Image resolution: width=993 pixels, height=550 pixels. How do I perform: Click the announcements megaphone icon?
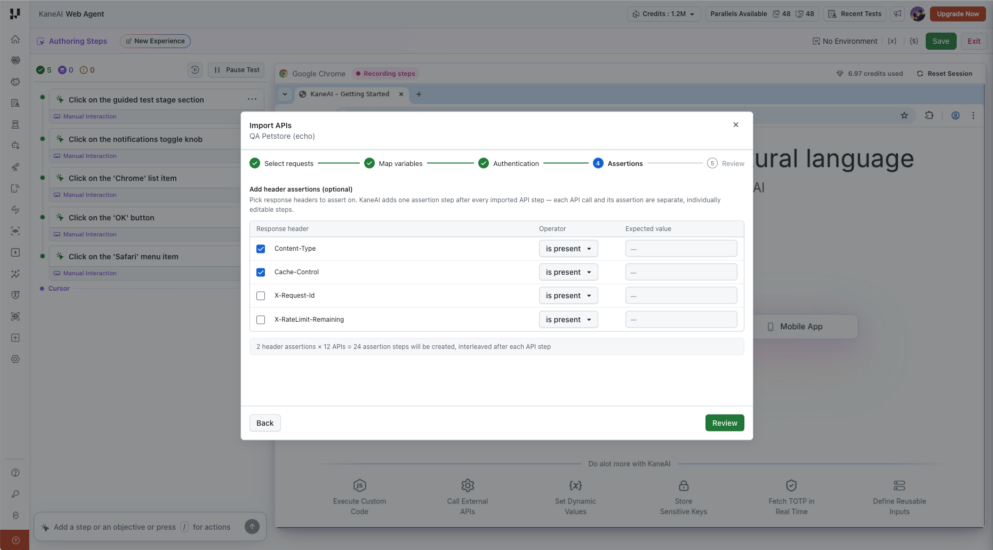click(x=897, y=14)
